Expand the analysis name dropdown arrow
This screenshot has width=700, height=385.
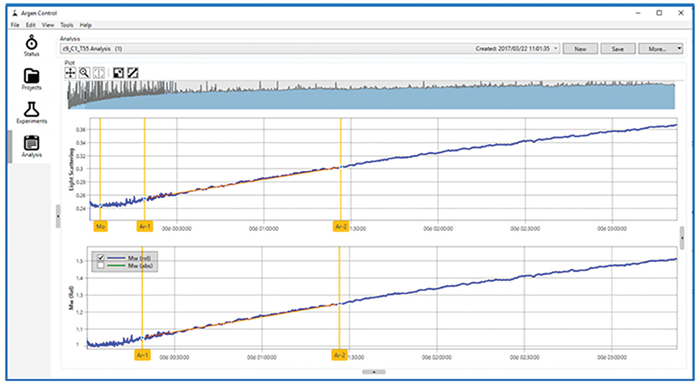click(x=555, y=49)
